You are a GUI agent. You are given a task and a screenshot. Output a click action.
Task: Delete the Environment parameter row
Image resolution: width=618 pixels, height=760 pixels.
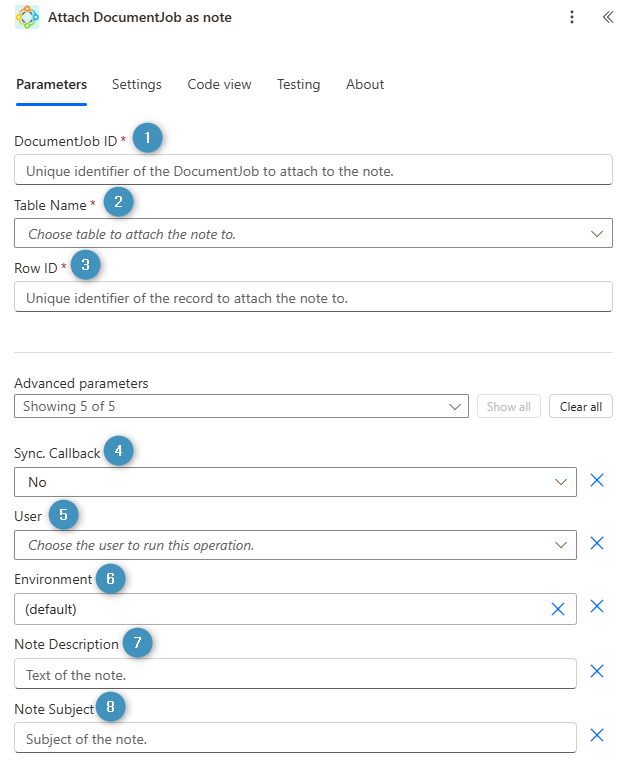(x=597, y=607)
